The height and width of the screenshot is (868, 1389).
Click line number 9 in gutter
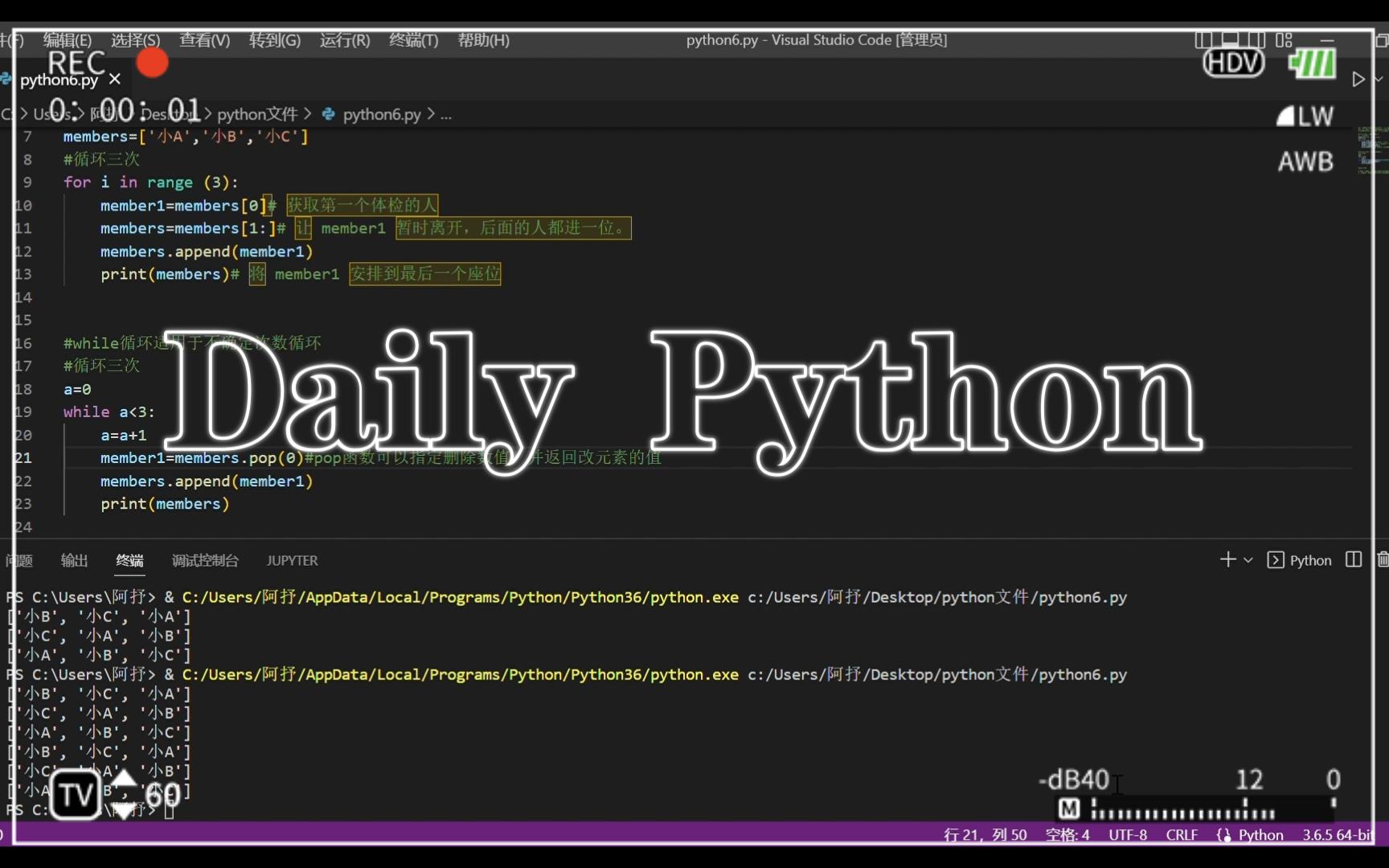point(27,182)
